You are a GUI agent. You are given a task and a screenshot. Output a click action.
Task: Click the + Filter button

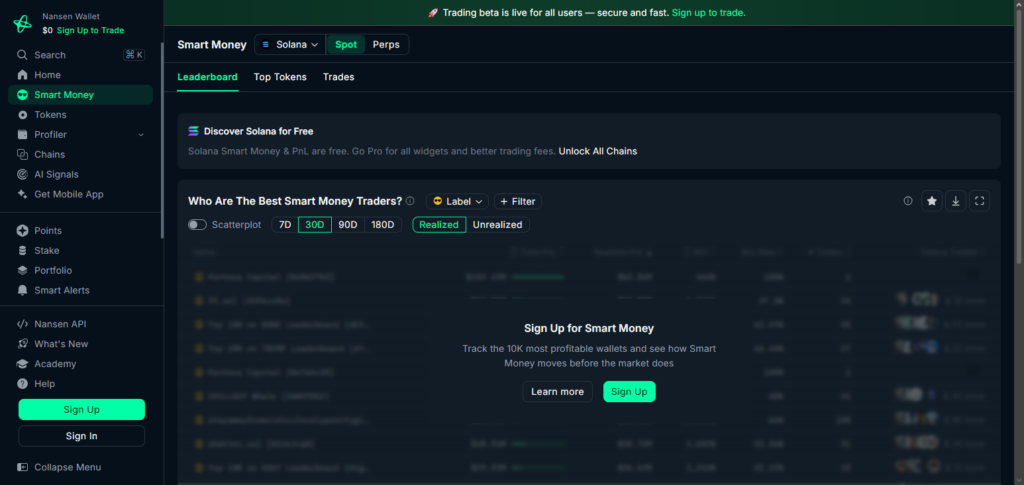click(x=518, y=201)
